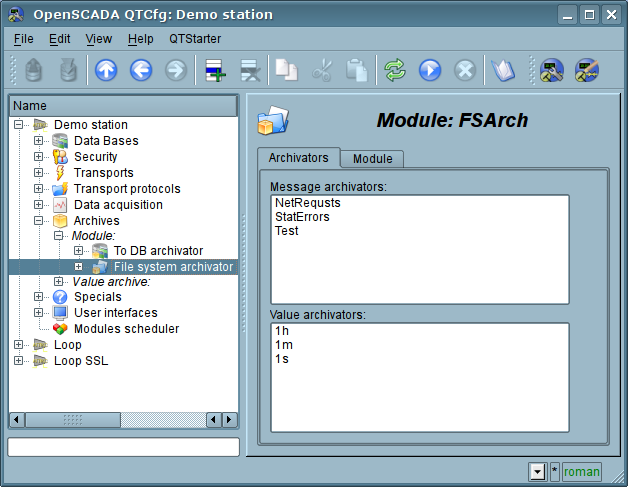Click the tree scrollbar right arrow
The height and width of the screenshot is (487, 628).
(x=229, y=420)
